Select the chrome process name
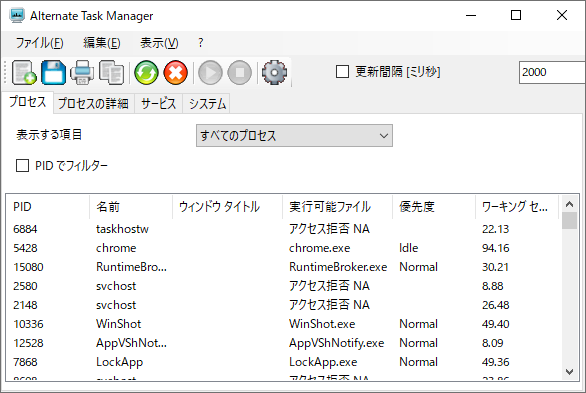The image size is (586, 393). [x=116, y=248]
